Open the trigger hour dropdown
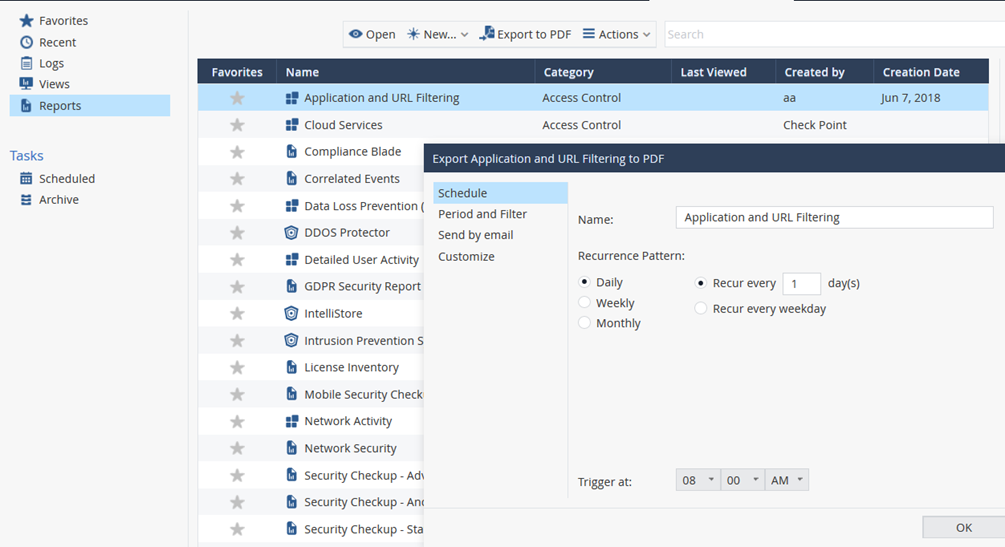1005x547 pixels. pos(697,481)
